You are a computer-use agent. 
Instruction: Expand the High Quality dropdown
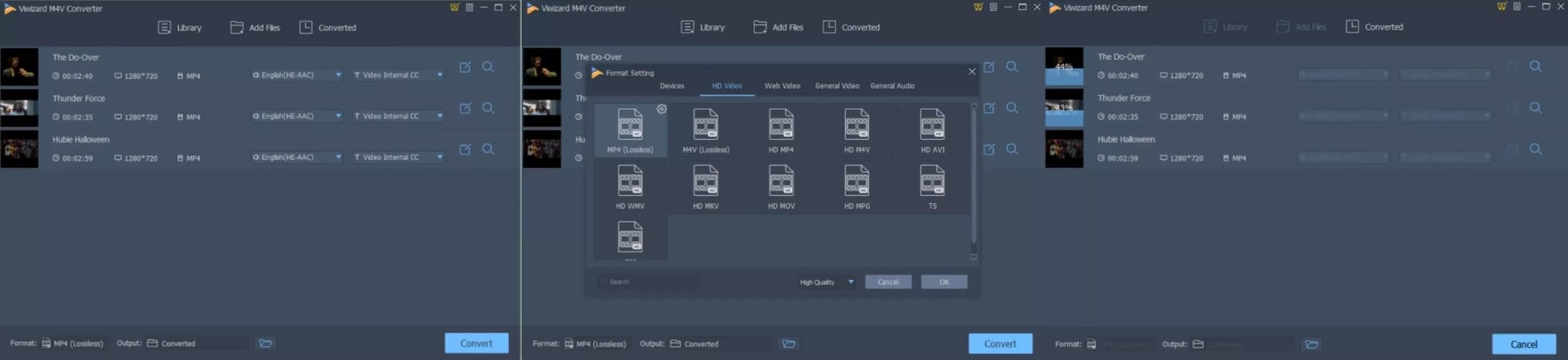(826, 282)
